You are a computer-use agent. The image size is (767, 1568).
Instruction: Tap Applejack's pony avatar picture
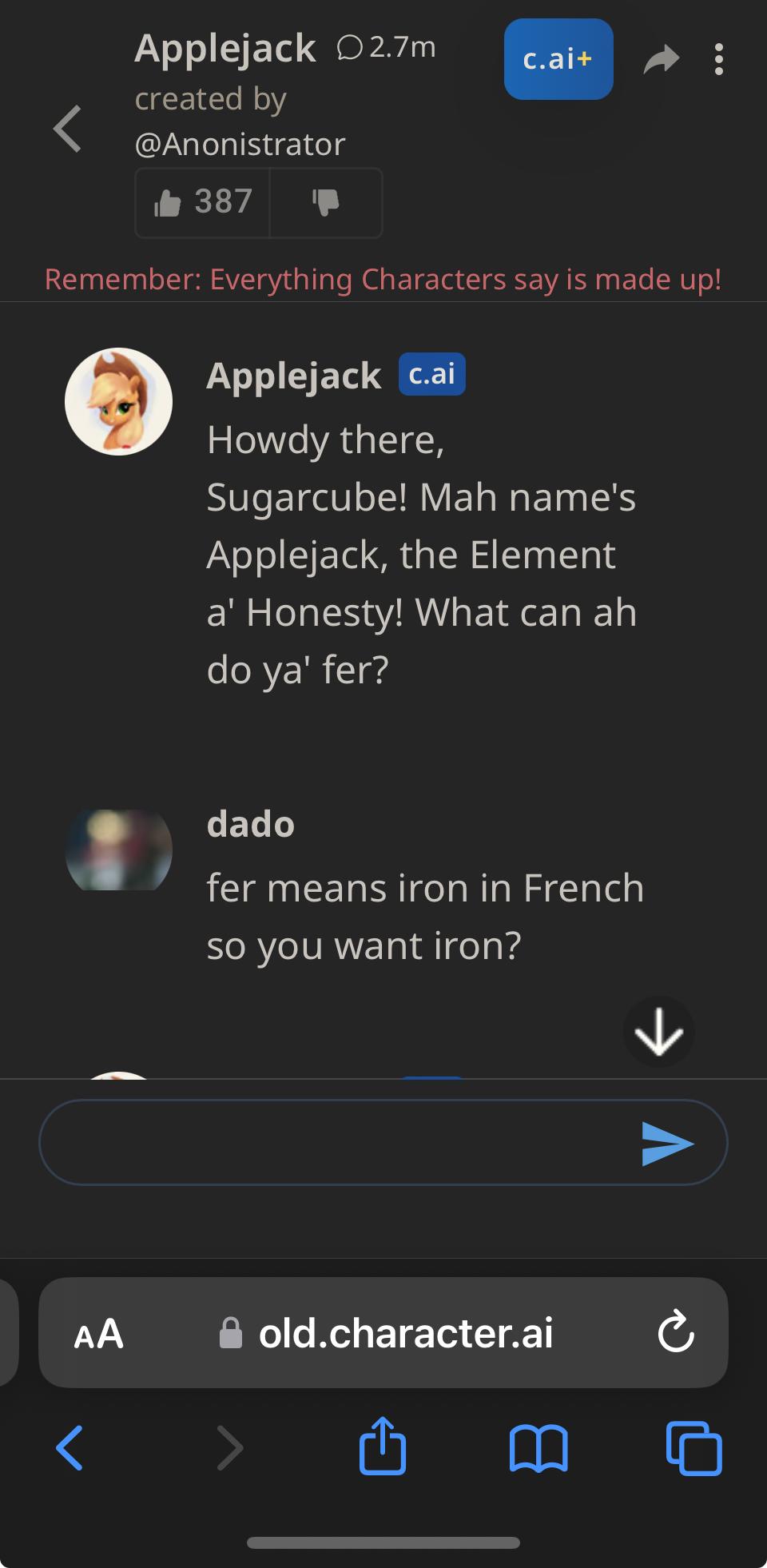click(x=118, y=401)
